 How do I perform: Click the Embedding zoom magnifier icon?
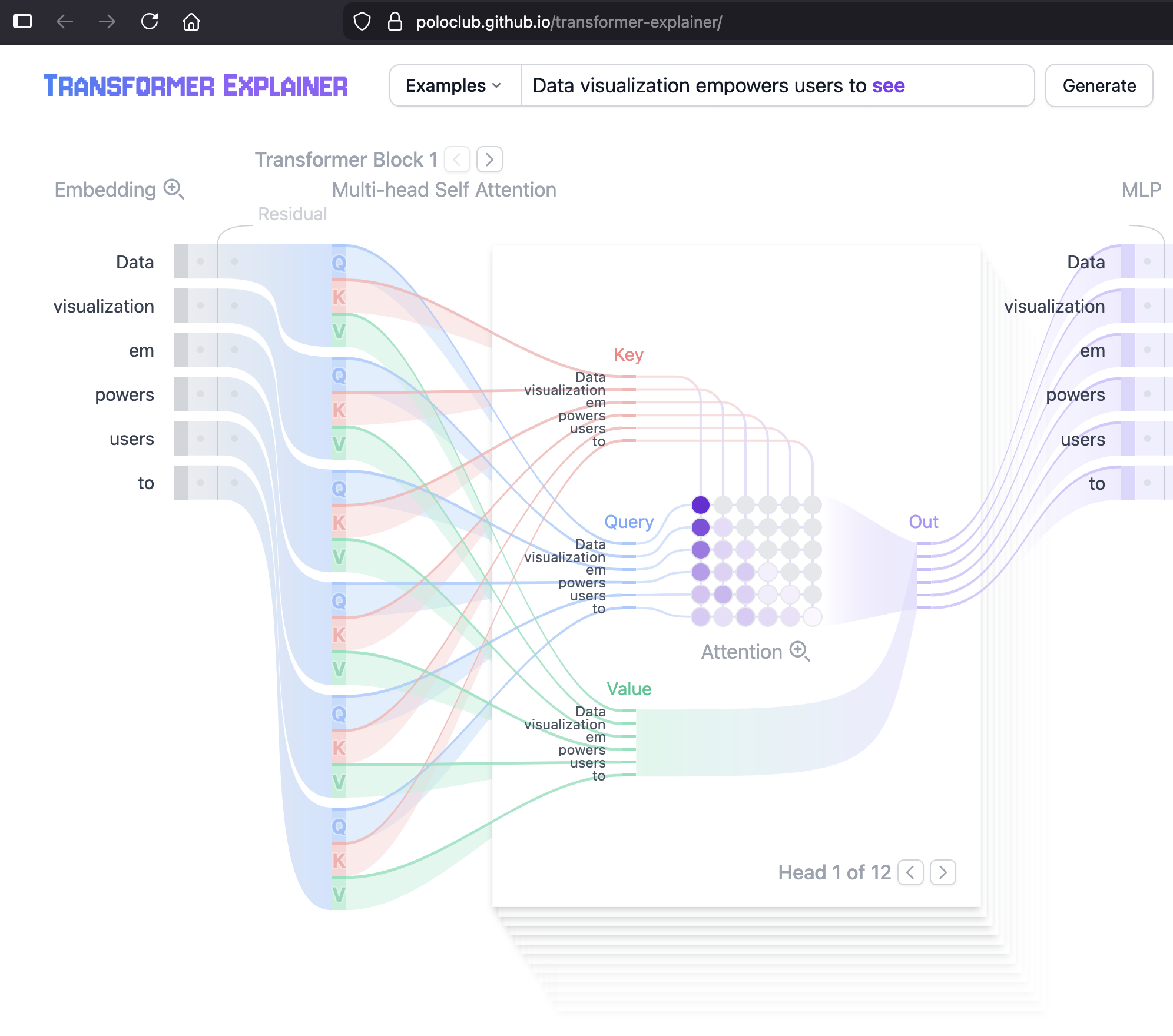[174, 190]
